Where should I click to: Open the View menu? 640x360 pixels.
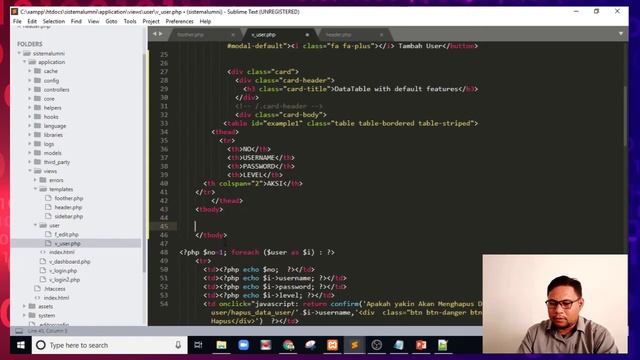[93, 21]
